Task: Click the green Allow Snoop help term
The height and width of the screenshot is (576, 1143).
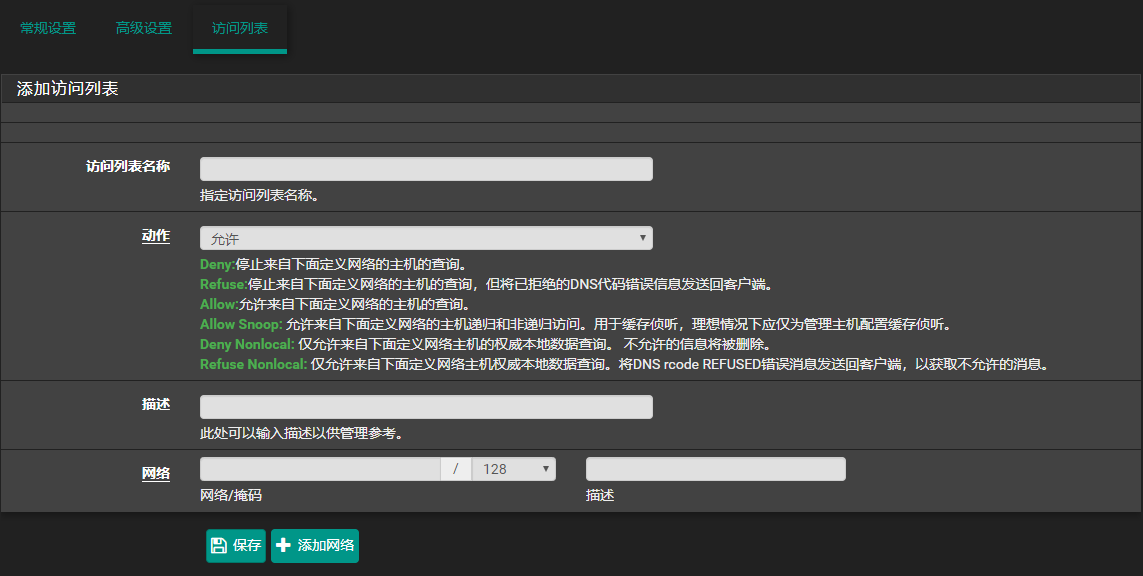Action: click(x=241, y=325)
